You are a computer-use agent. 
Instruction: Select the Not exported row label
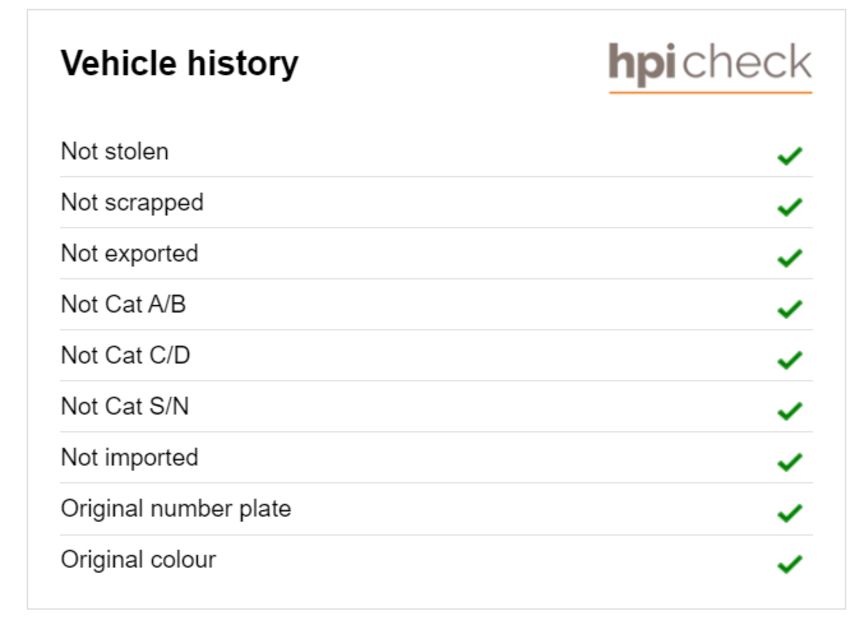(x=130, y=254)
